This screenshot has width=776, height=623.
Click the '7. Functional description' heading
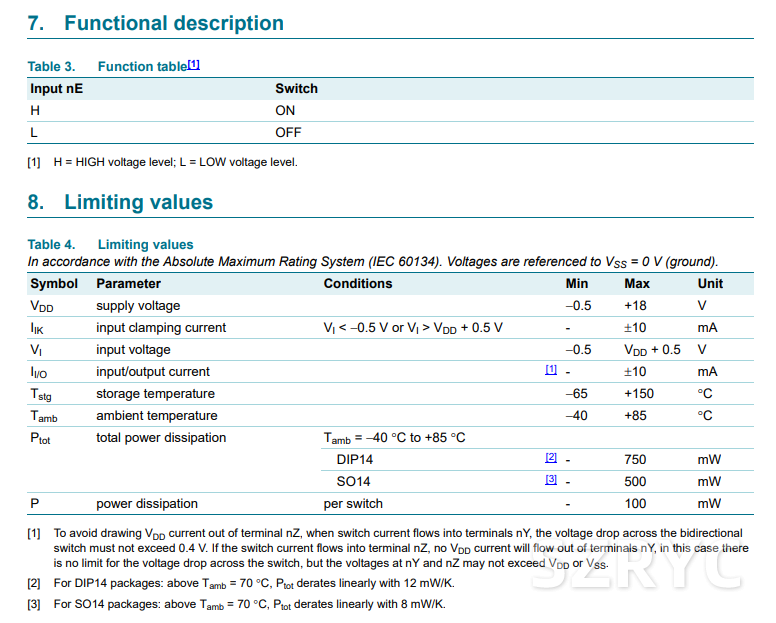[155, 23]
